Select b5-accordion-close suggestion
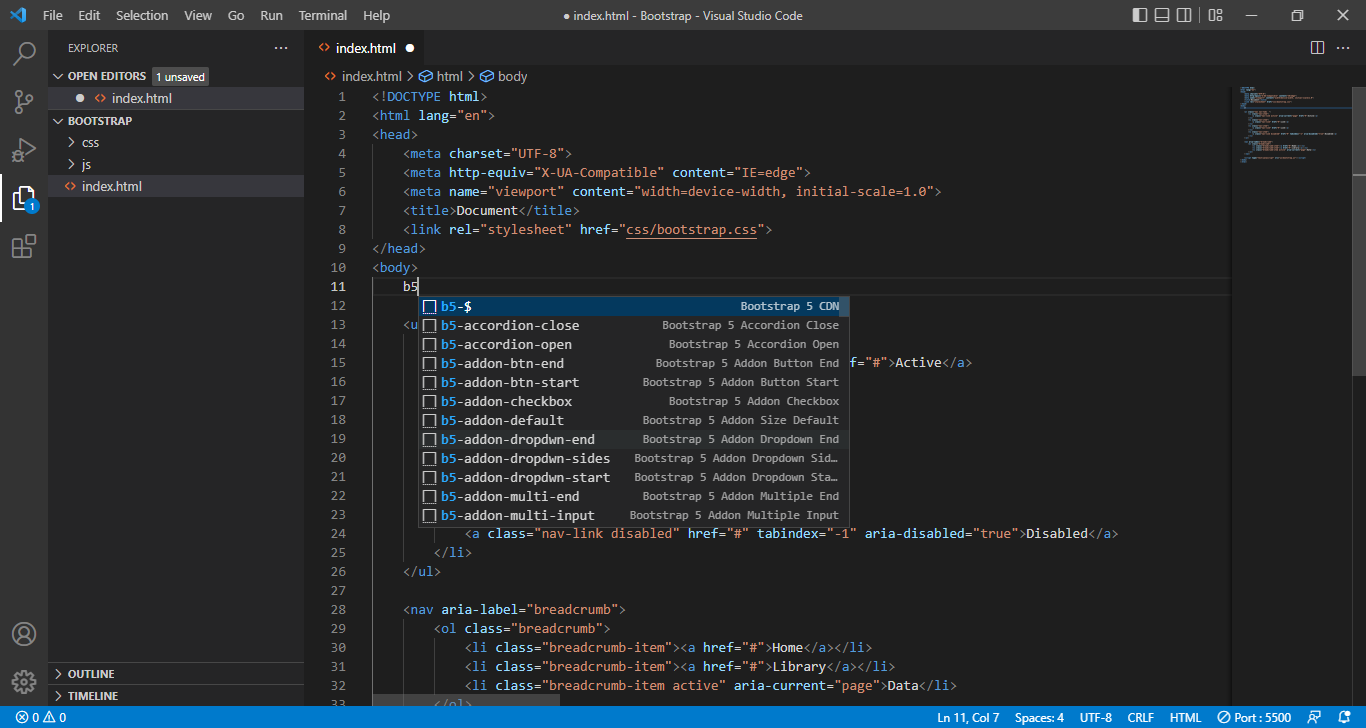 pos(633,325)
